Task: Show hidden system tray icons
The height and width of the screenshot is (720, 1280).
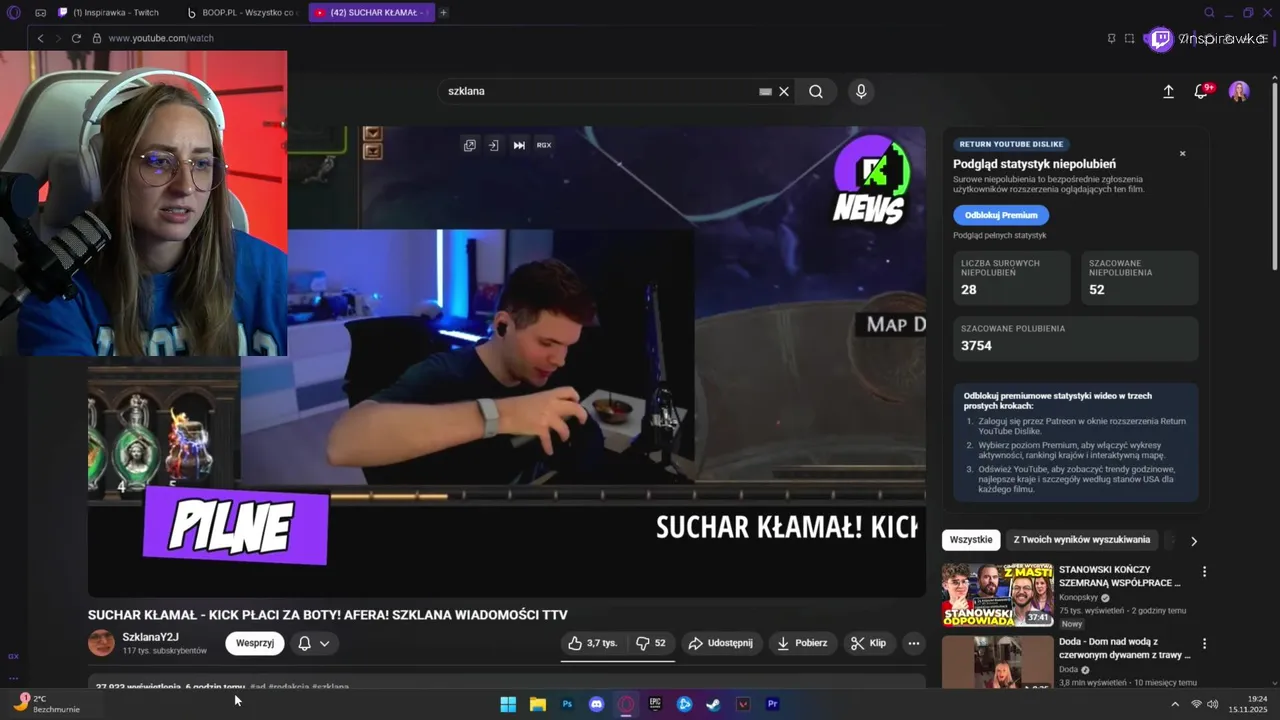Action: pyautogui.click(x=1175, y=704)
